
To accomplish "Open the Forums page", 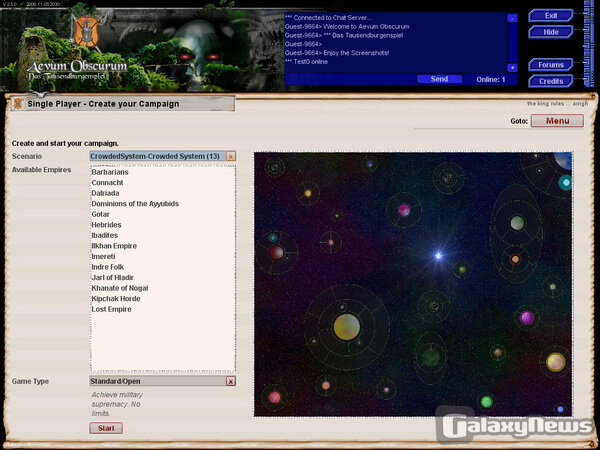I will coord(551,65).
